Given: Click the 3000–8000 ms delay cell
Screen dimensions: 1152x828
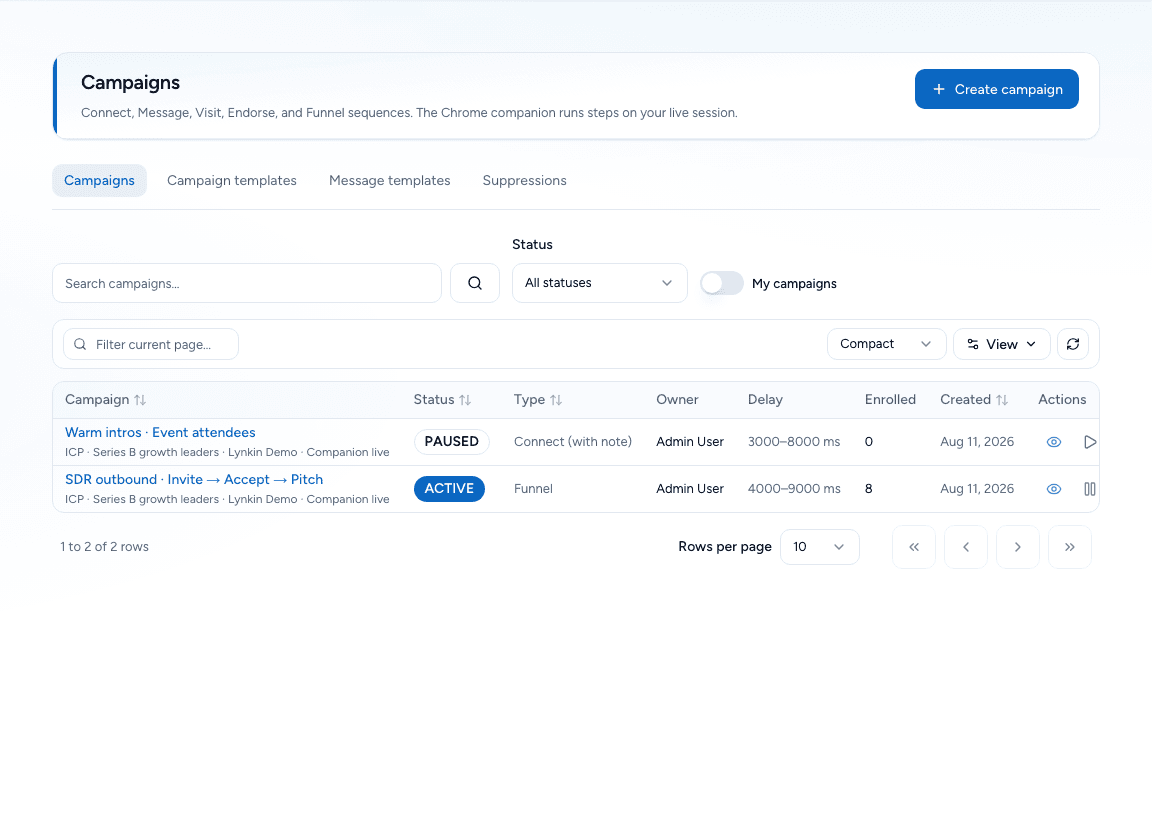Looking at the screenshot, I should 793,442.
